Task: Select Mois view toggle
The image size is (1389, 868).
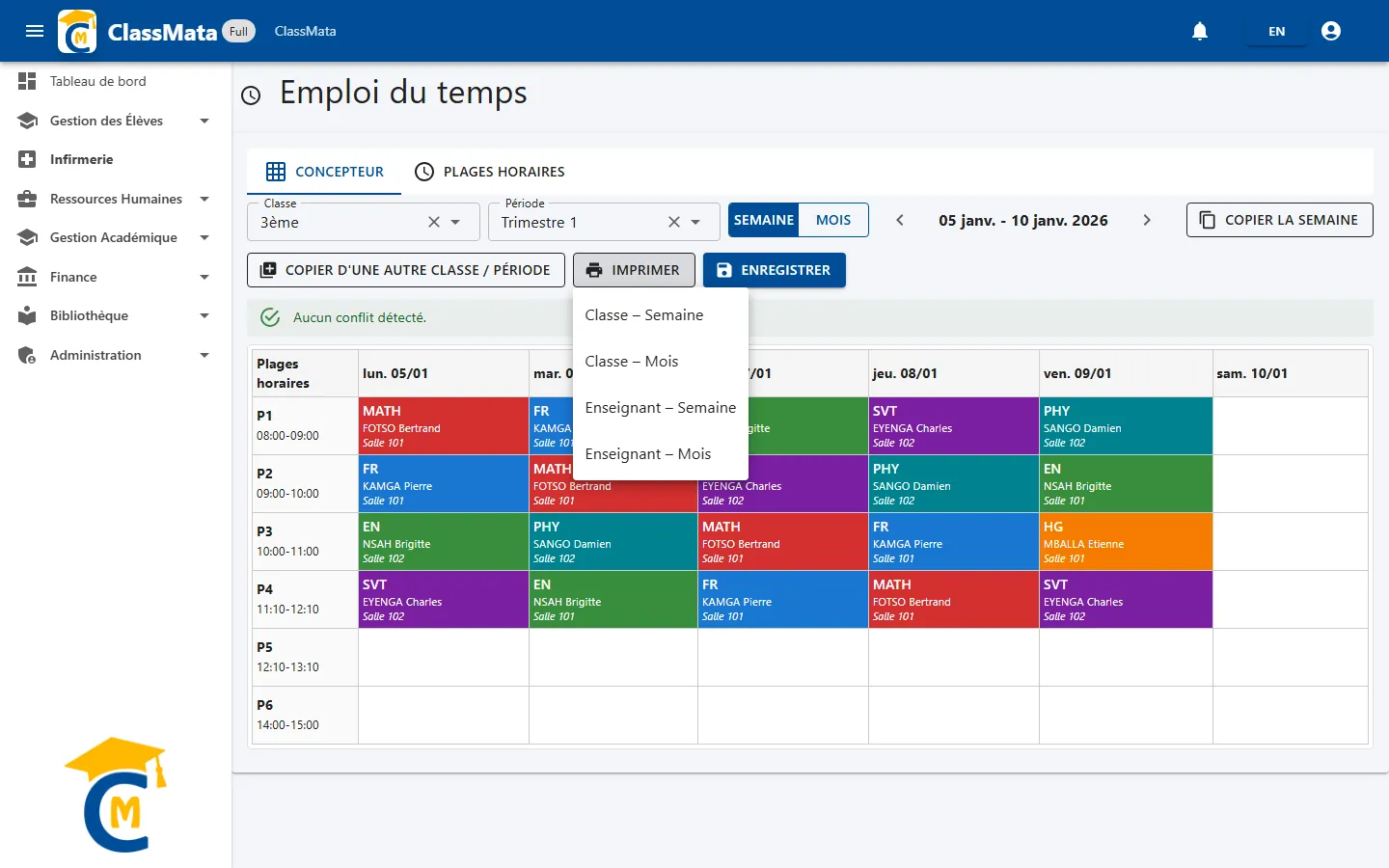Action: coord(833,220)
